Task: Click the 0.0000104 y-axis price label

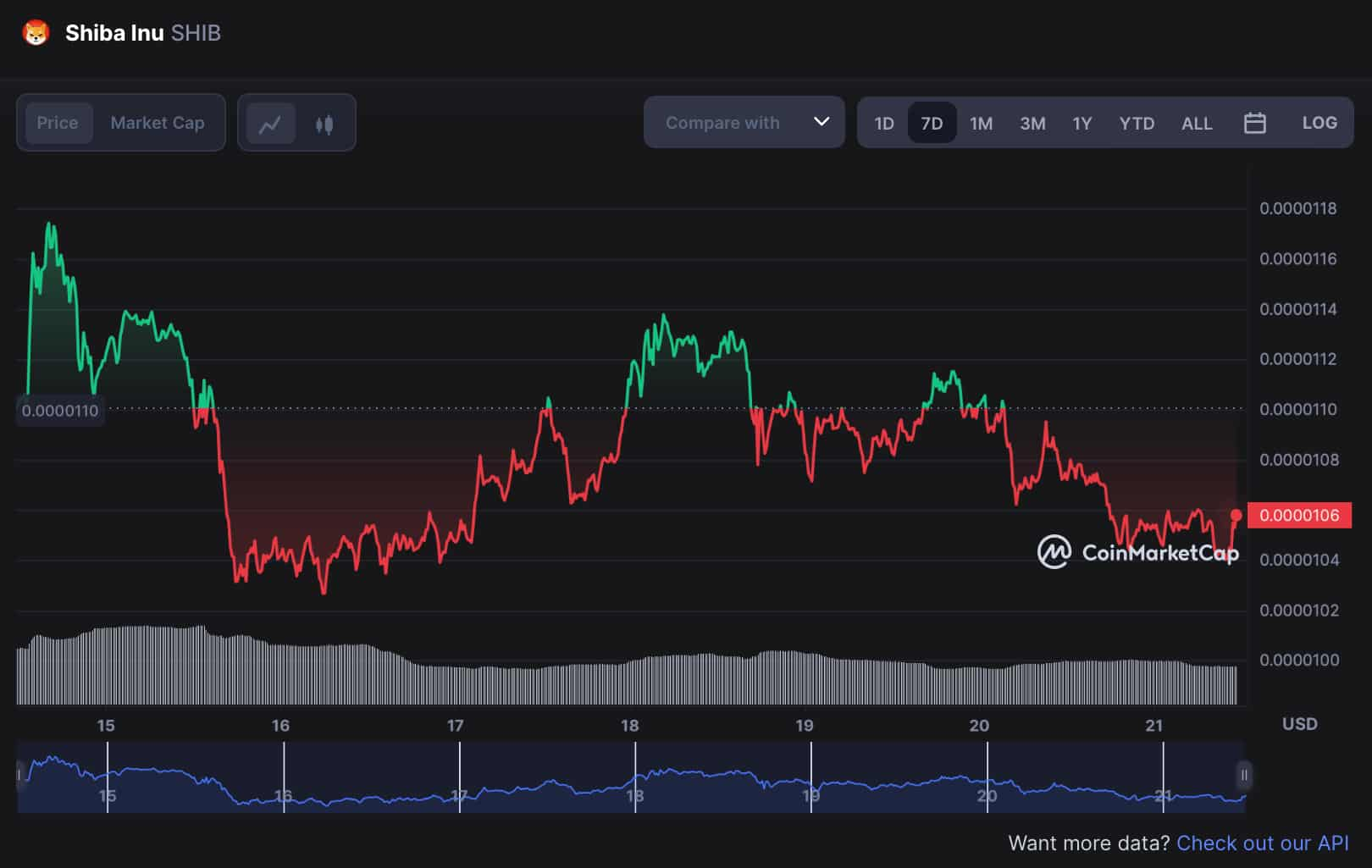Action: click(1297, 560)
